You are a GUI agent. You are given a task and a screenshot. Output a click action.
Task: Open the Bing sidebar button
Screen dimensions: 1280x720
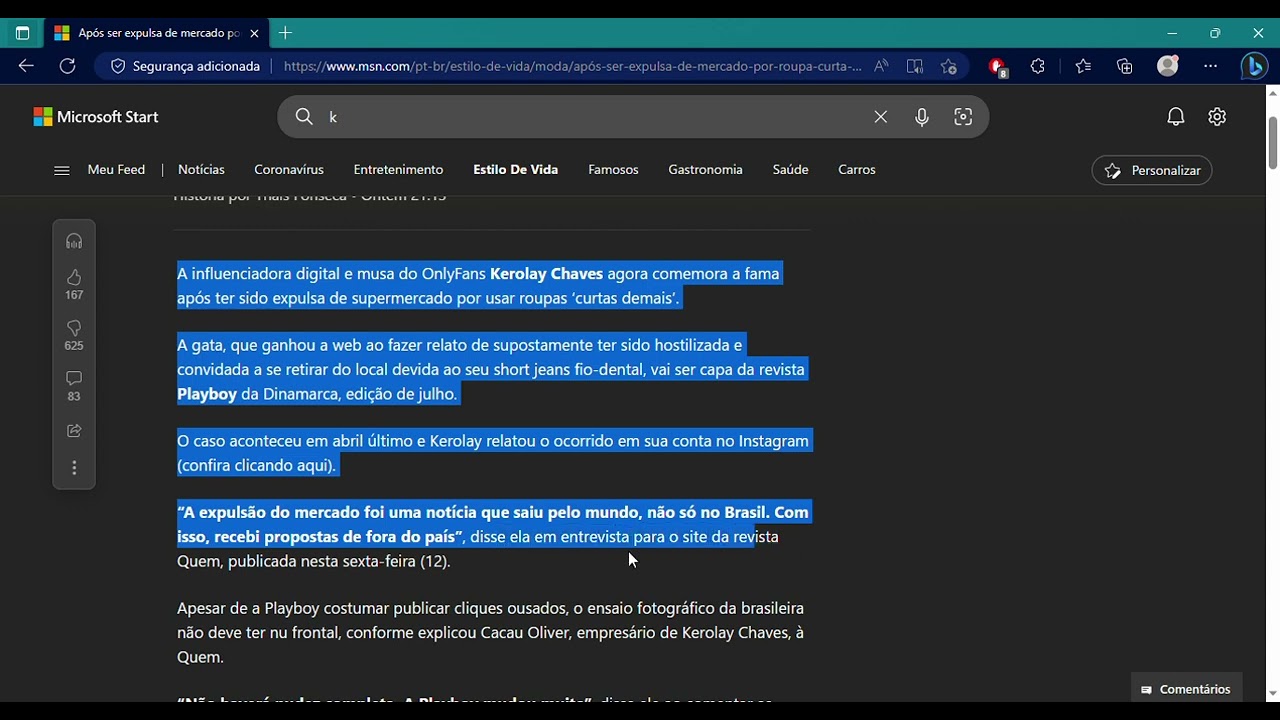[1254, 66]
